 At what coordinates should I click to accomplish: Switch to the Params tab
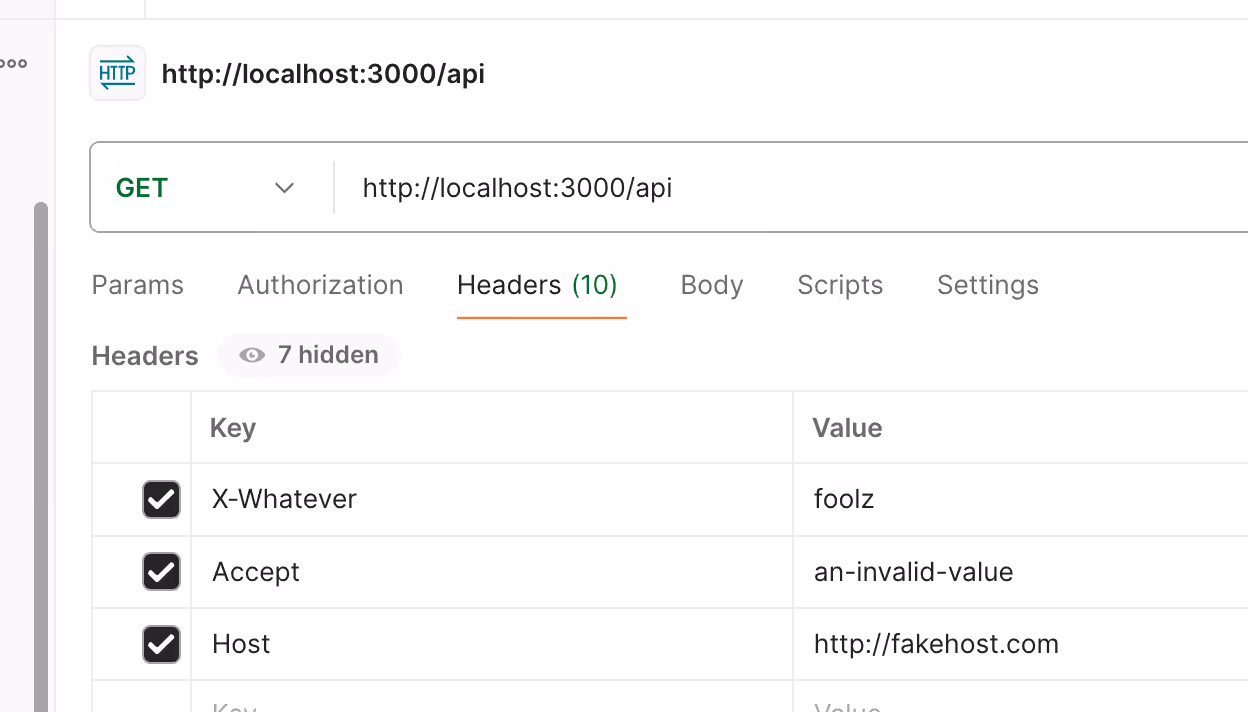(138, 285)
